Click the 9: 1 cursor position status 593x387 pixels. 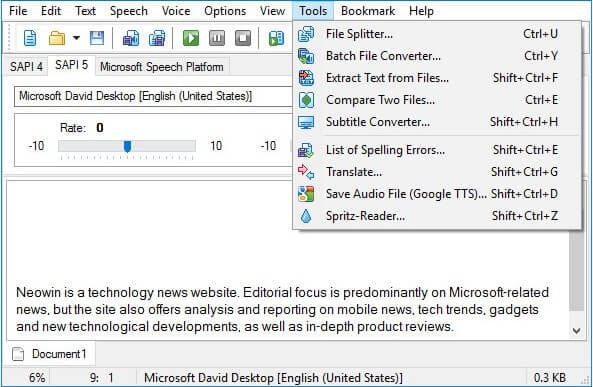pos(101,377)
